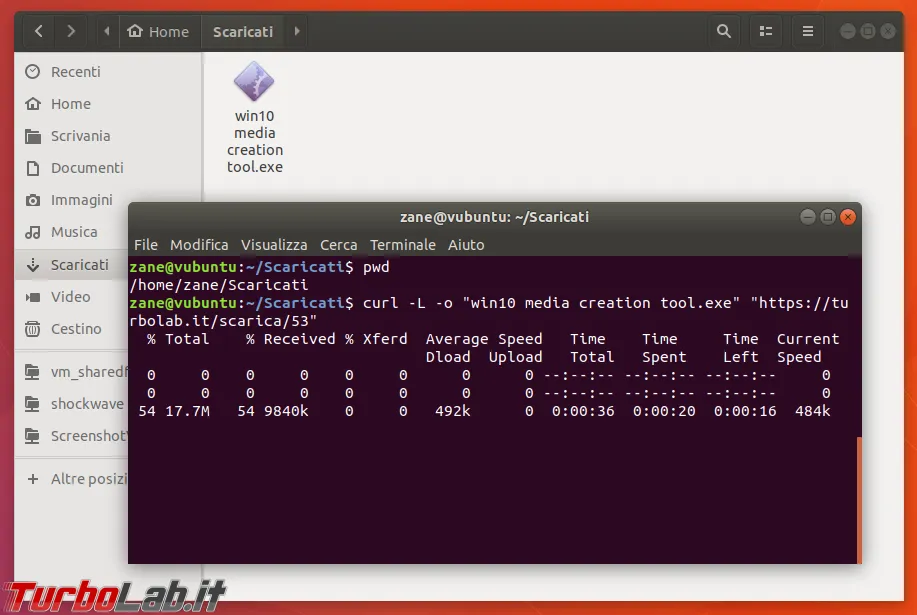
Task: Maximize the terminal window
Action: click(828, 217)
